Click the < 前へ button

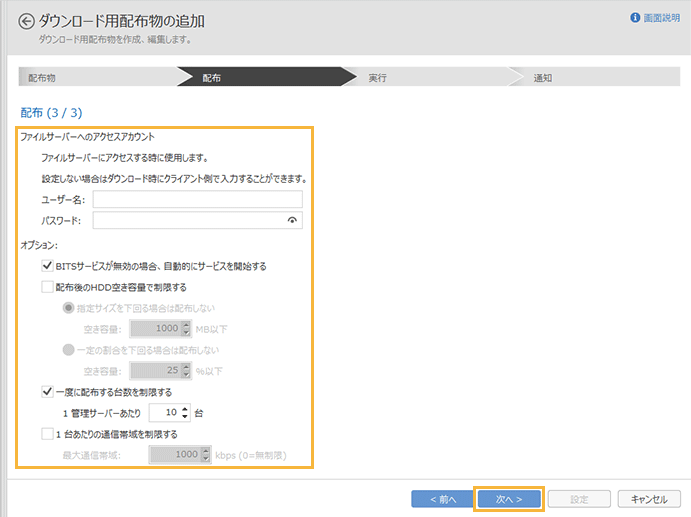443,499
